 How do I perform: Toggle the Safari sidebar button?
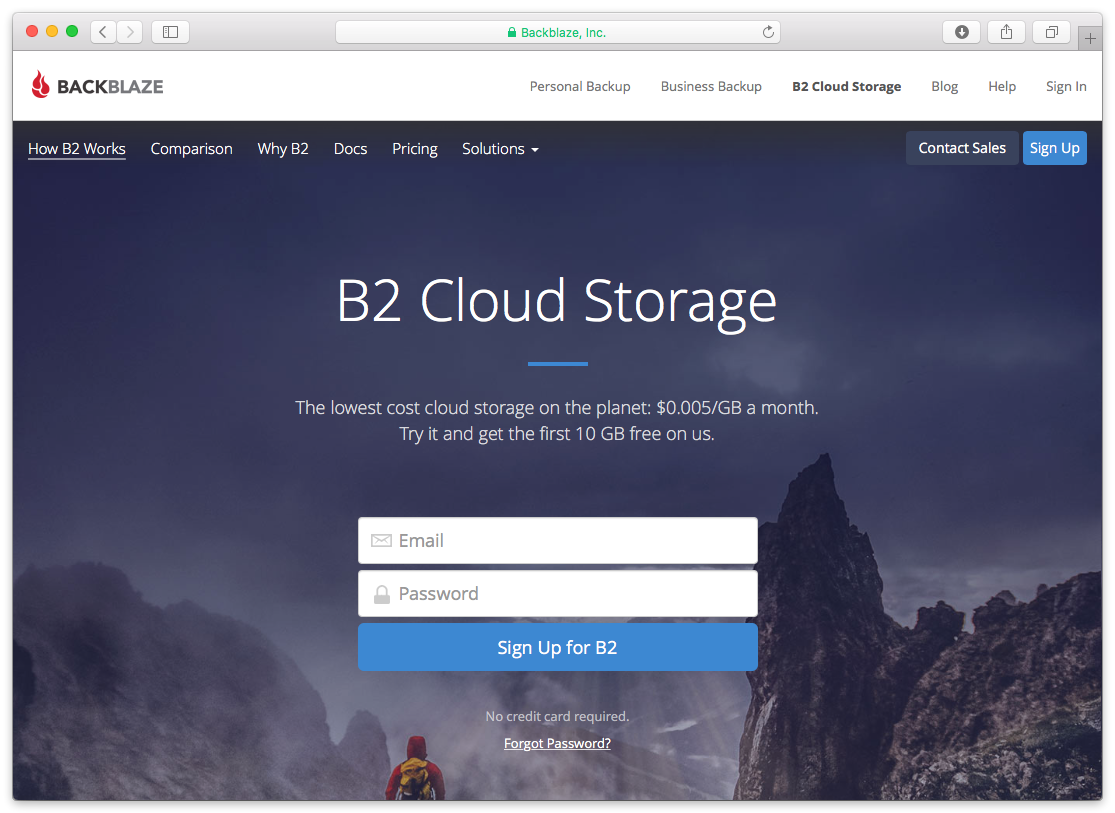pyautogui.click(x=170, y=32)
